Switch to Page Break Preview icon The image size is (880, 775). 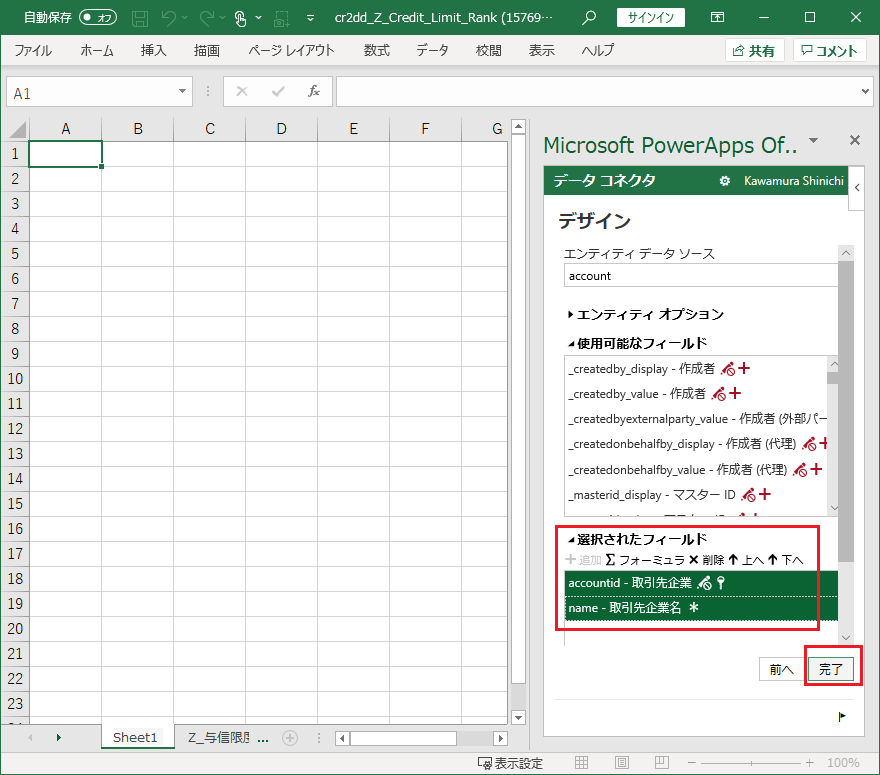point(662,763)
